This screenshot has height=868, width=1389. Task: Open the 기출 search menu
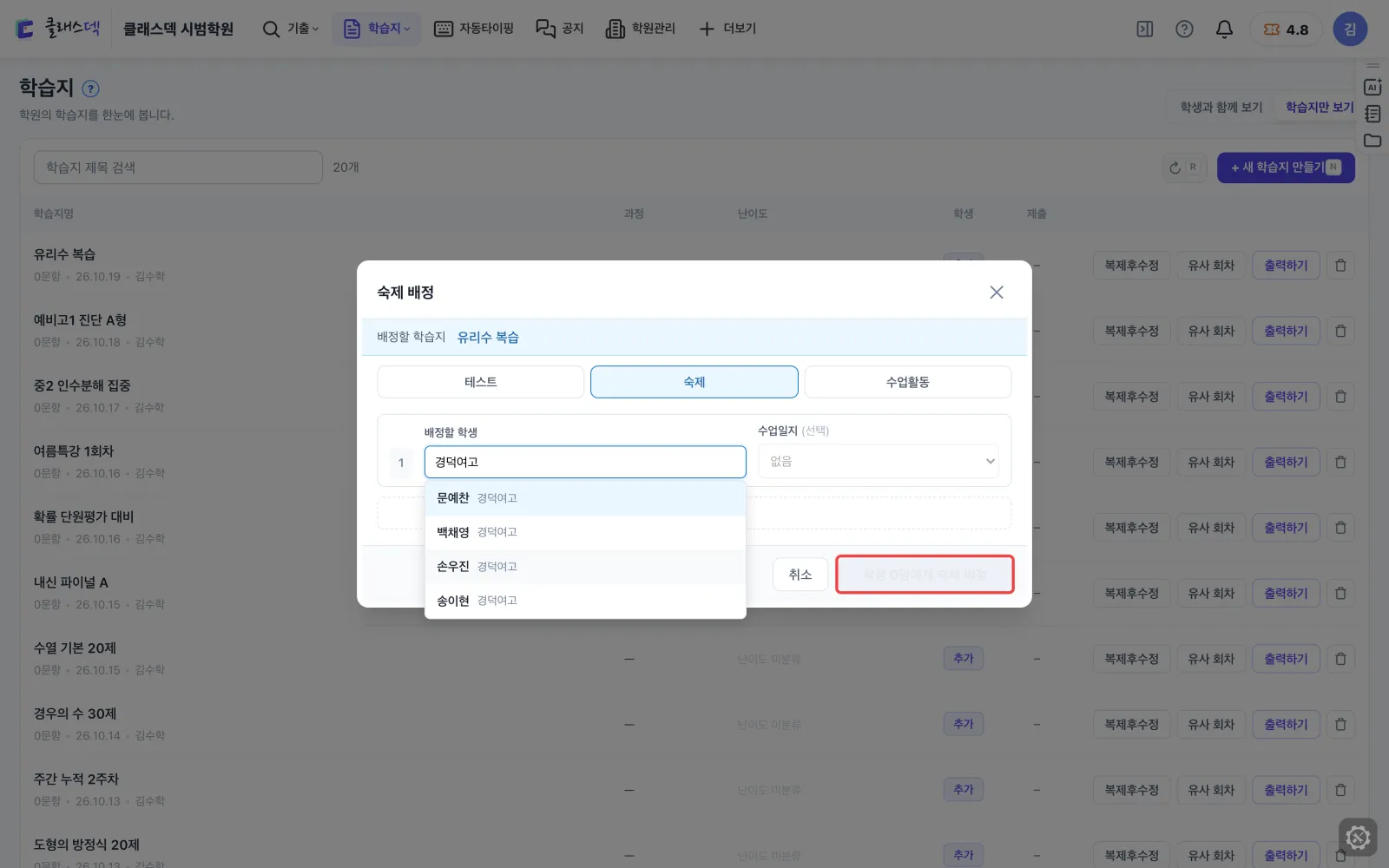click(291, 29)
